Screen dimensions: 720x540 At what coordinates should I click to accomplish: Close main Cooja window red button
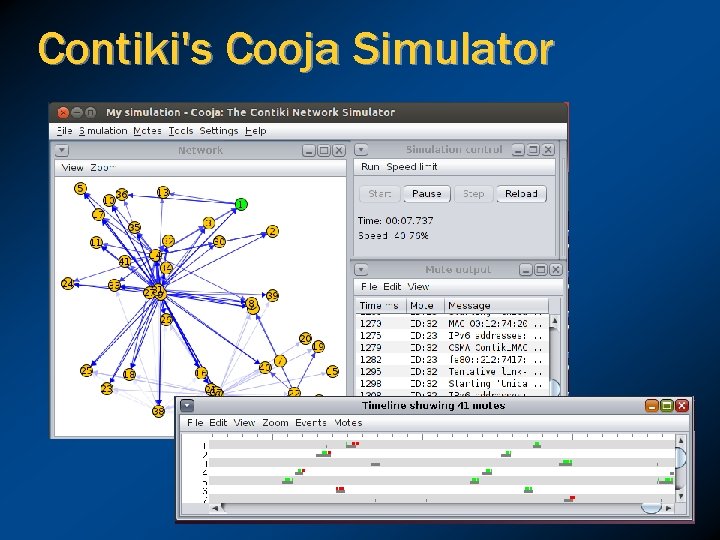[63, 112]
